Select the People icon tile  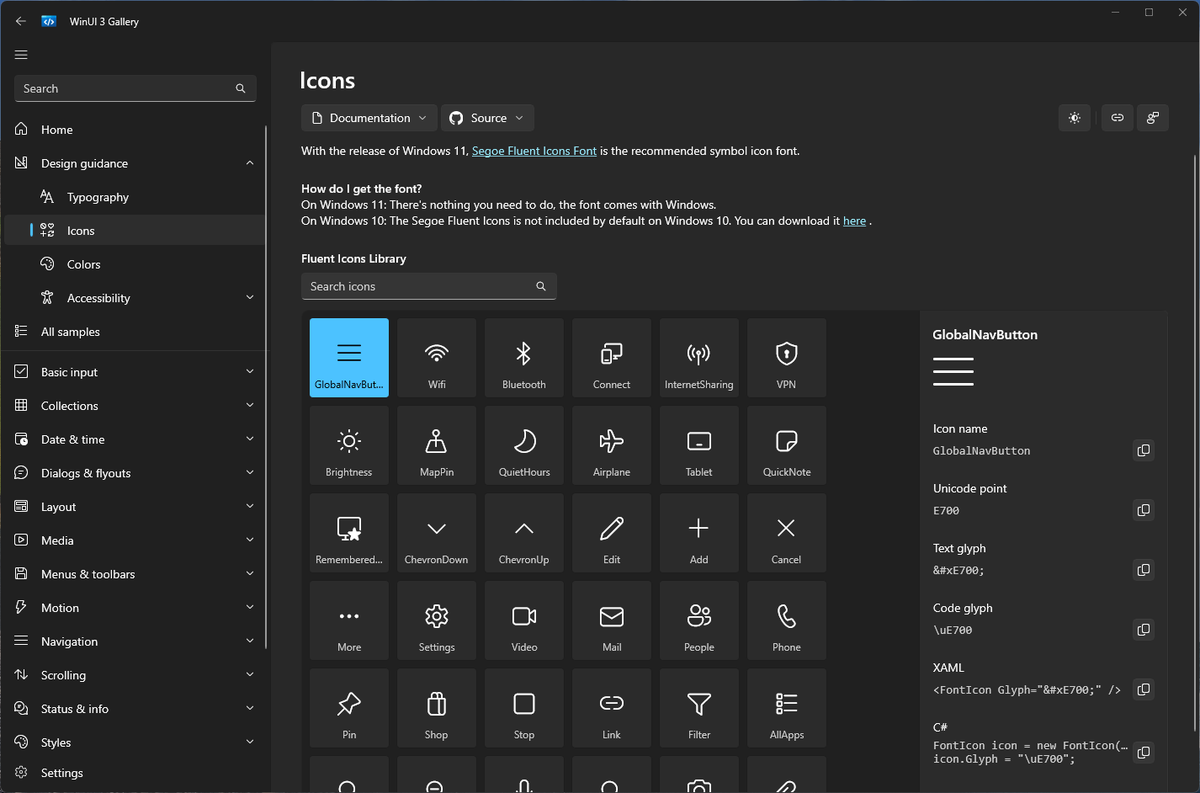click(x=699, y=620)
